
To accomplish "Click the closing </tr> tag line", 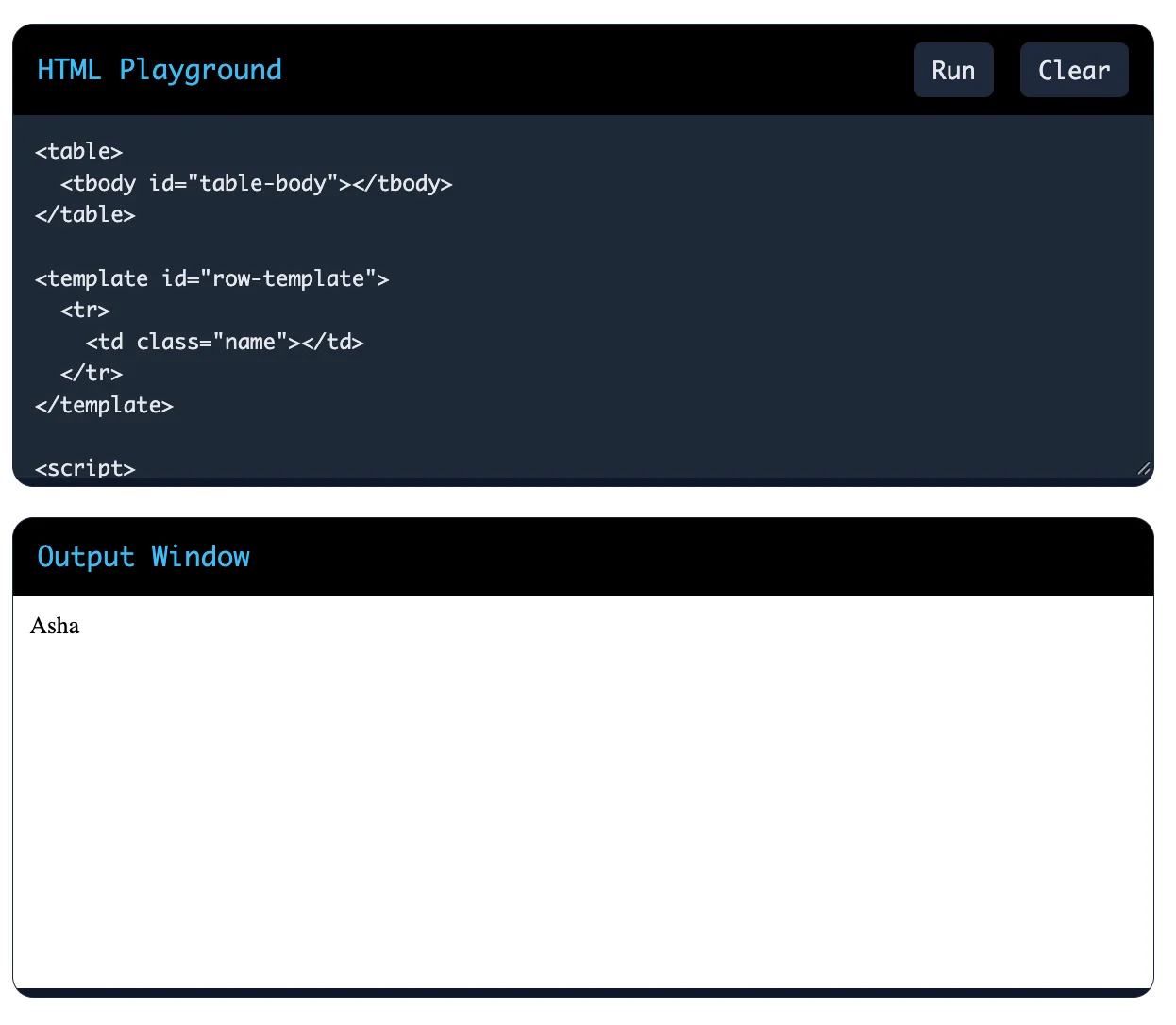I will point(92,373).
